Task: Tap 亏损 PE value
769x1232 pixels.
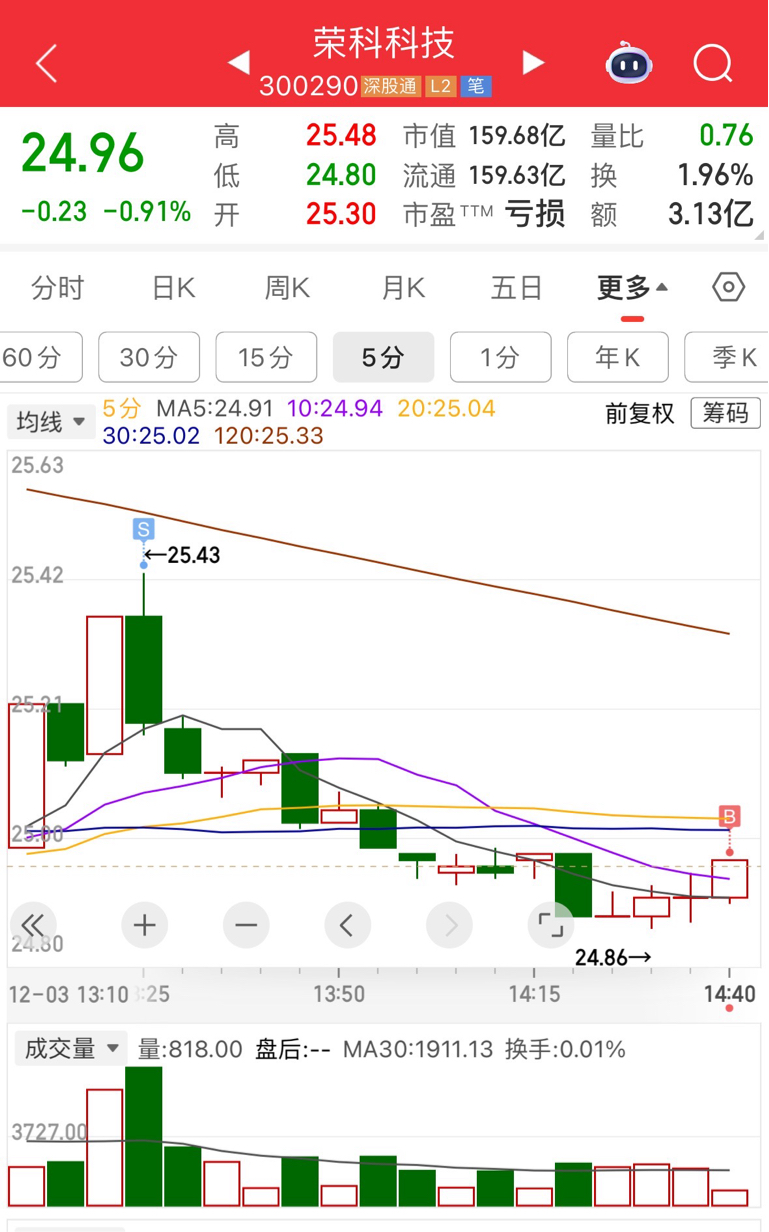Action: tap(535, 214)
